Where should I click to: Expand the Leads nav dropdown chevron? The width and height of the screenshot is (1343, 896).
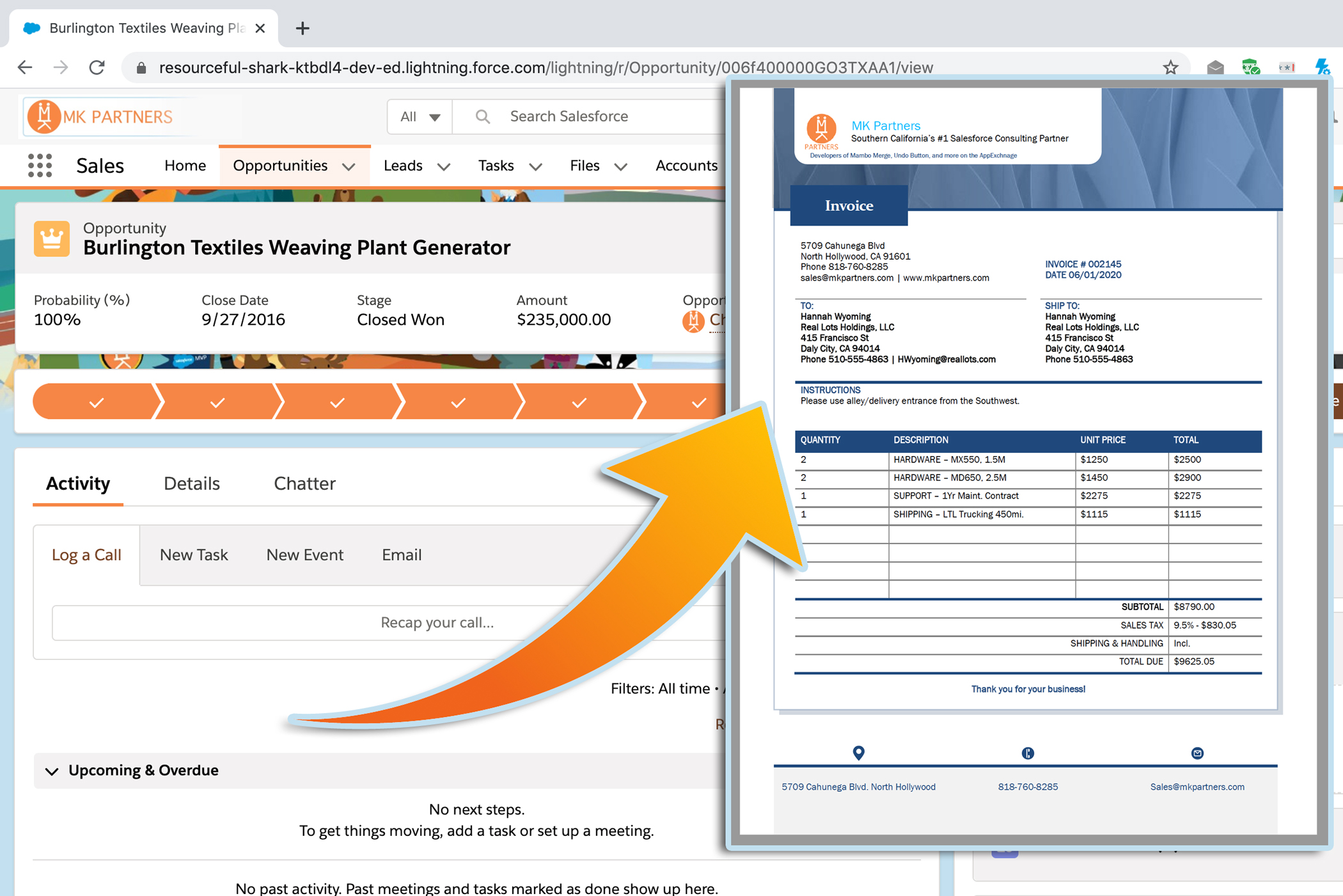(x=444, y=167)
